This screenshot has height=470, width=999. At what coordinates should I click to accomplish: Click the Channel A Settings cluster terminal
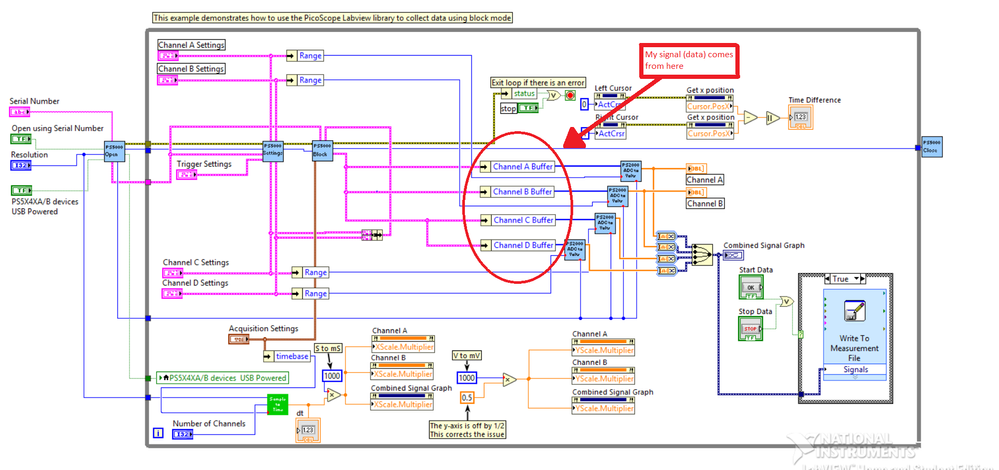(168, 56)
